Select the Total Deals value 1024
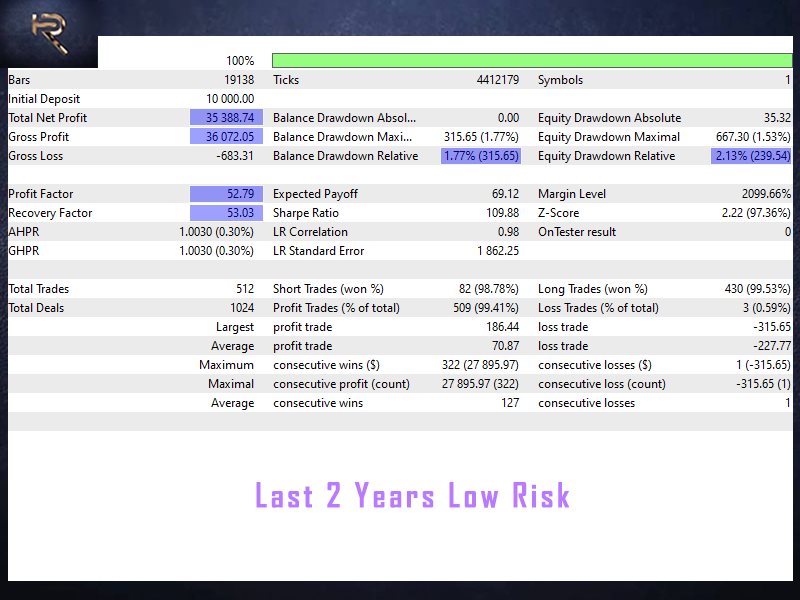Image resolution: width=800 pixels, height=600 pixels. [242, 308]
